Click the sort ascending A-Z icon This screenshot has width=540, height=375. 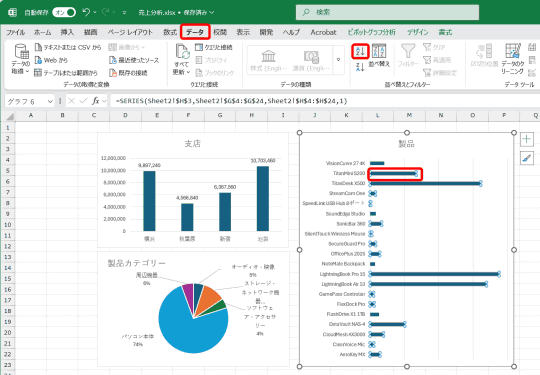point(360,51)
